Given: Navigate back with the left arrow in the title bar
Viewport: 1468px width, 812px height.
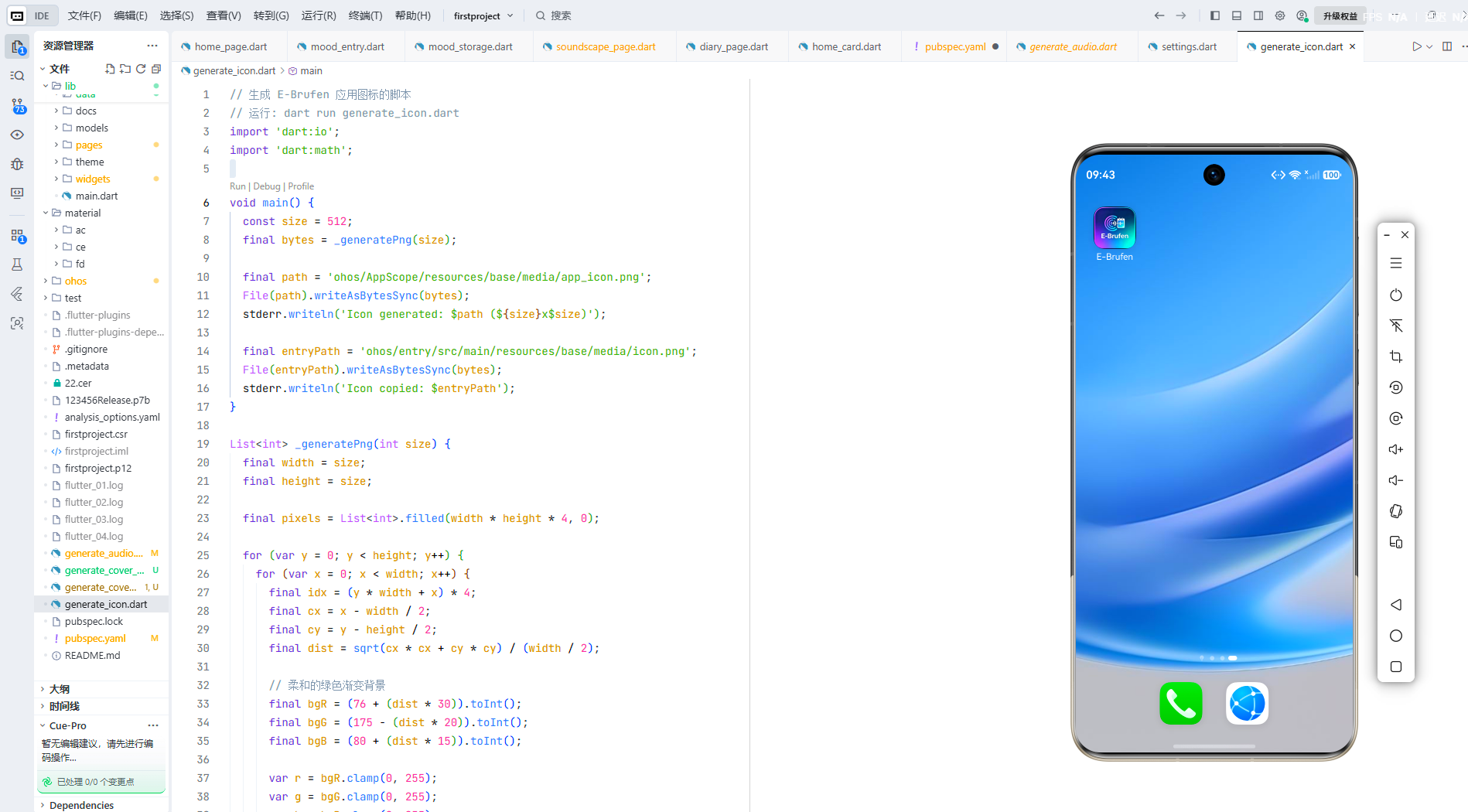Looking at the screenshot, I should tap(1159, 15).
